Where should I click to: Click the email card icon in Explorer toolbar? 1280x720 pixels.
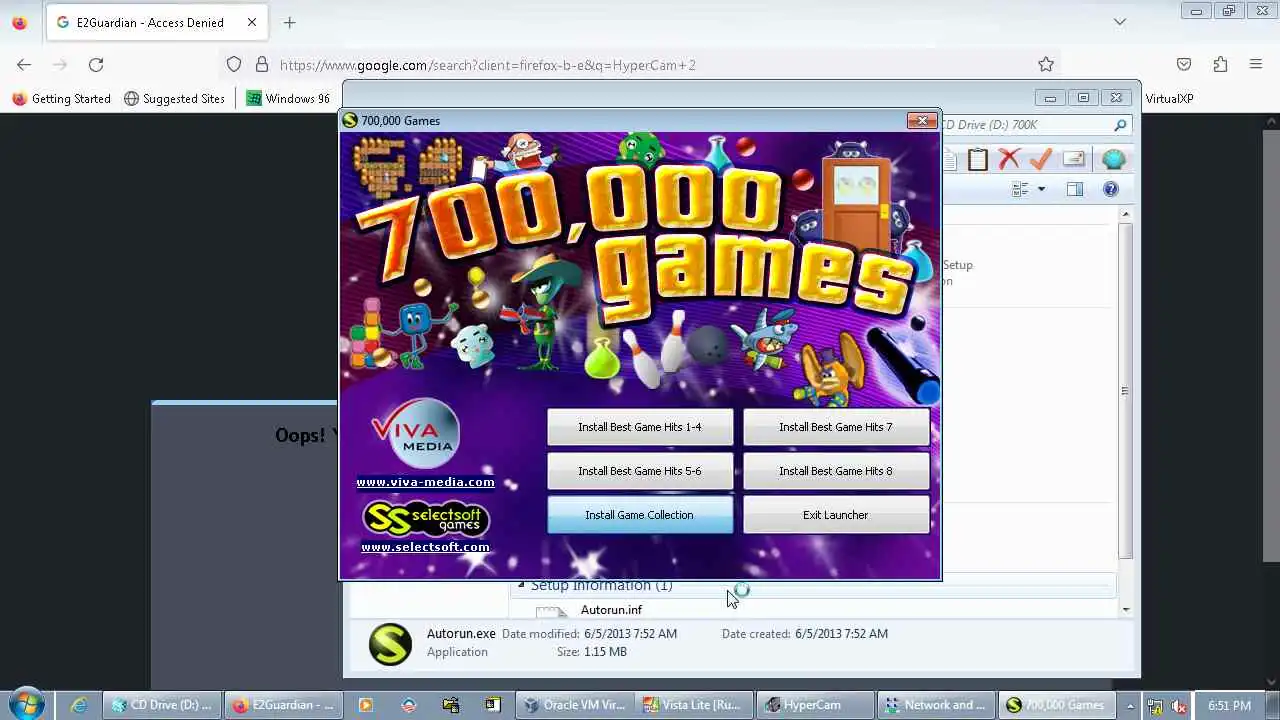pos(1074,160)
